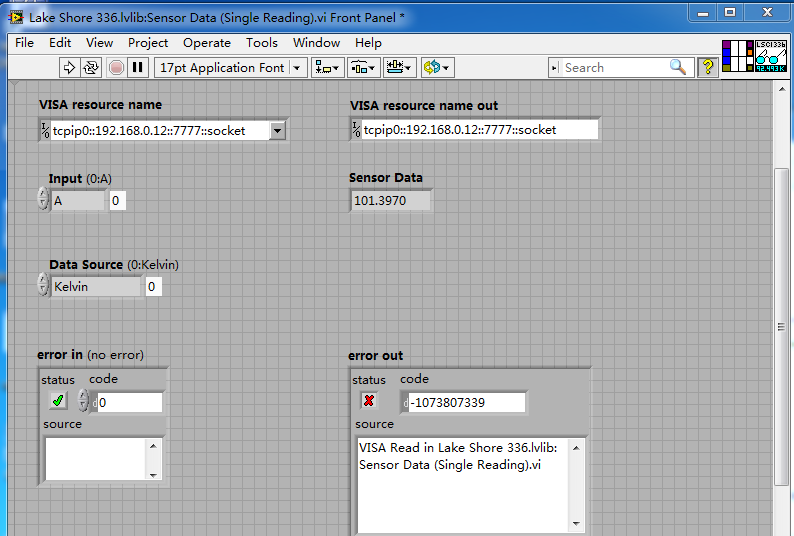Open the File menu
The image size is (794, 536).
click(24, 43)
